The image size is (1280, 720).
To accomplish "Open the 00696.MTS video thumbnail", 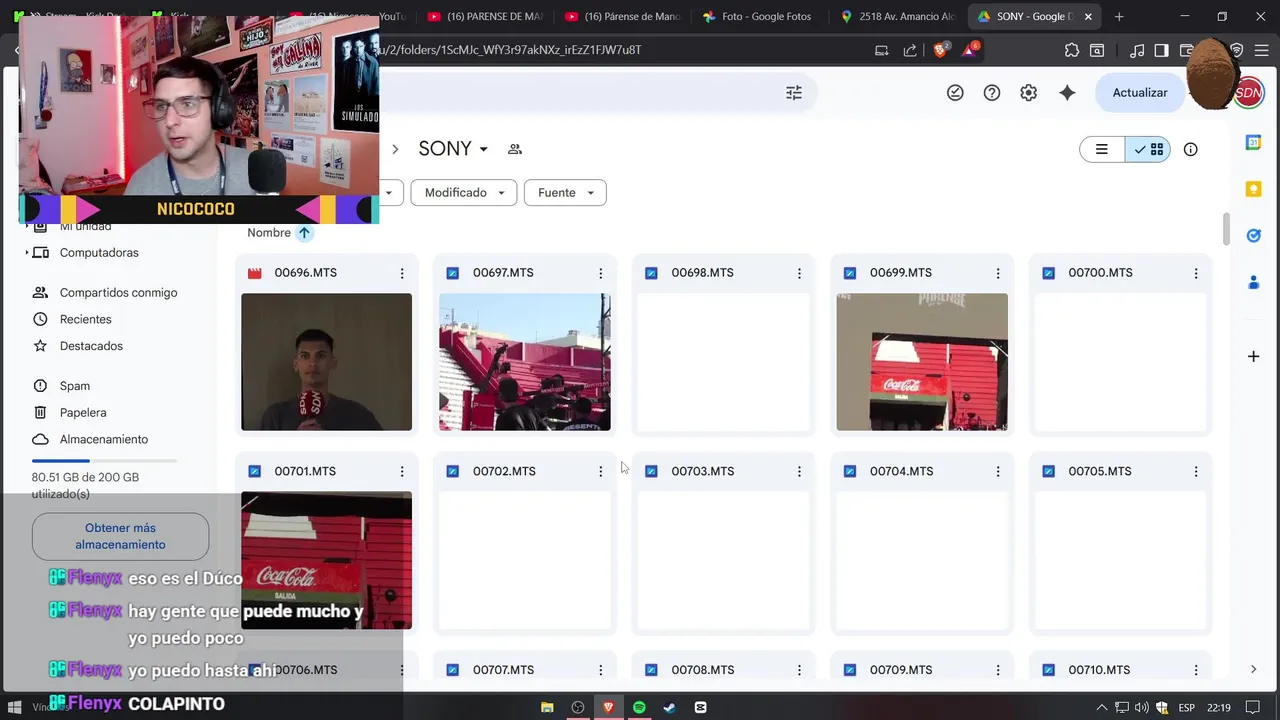I will (326, 362).
